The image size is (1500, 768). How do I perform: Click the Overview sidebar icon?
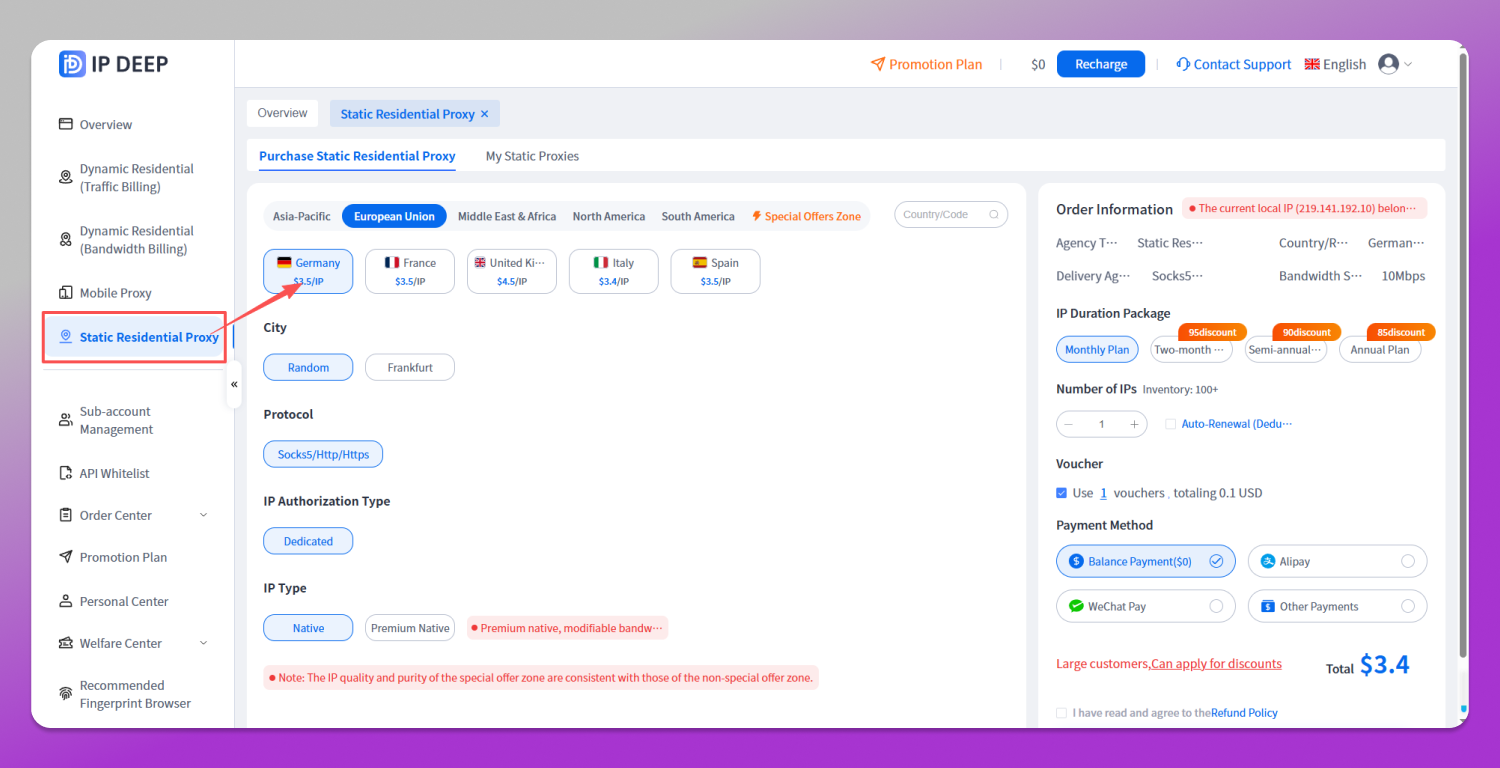[66, 125]
